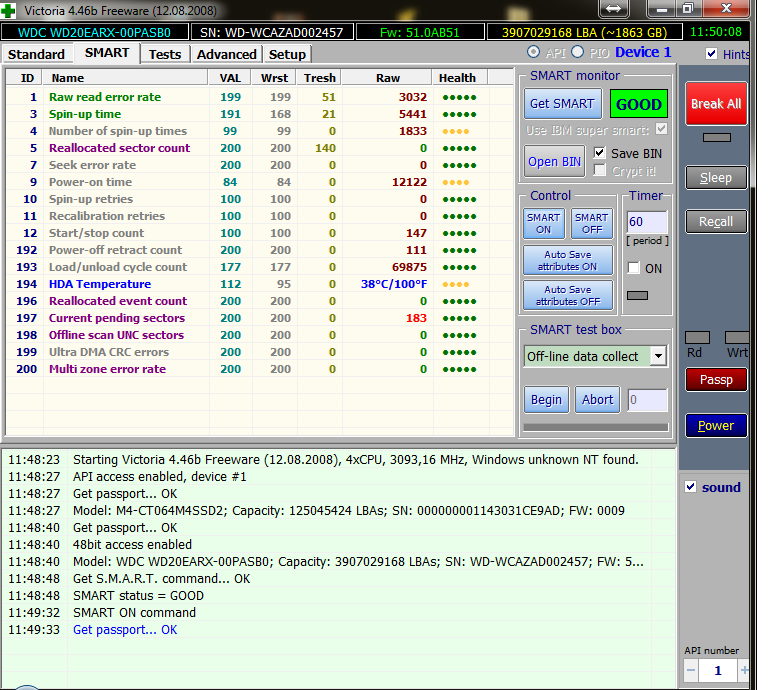Increase API number with plus button
The width and height of the screenshot is (768, 690).
pyautogui.click(x=744, y=670)
